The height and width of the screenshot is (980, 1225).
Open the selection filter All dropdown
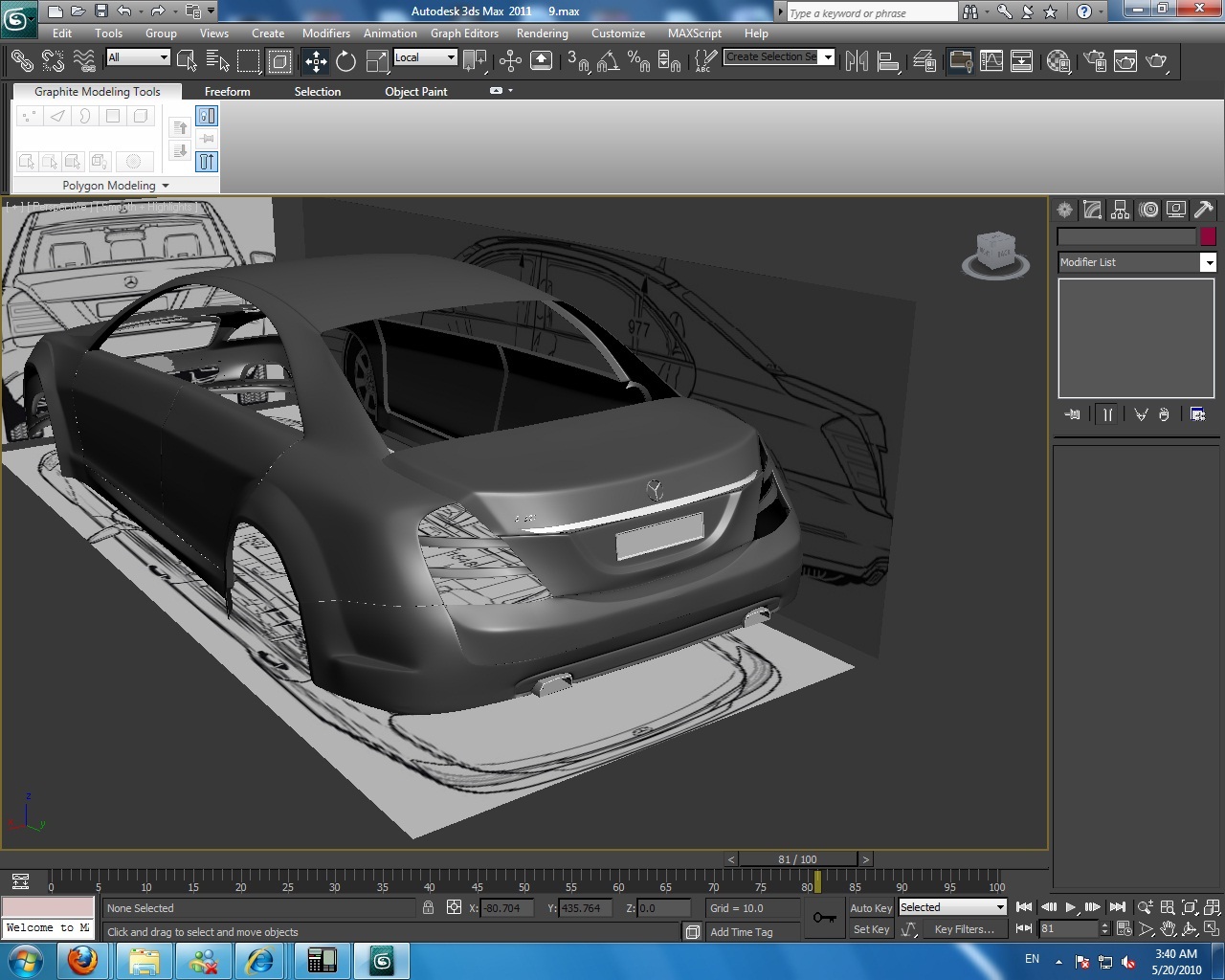coord(138,57)
